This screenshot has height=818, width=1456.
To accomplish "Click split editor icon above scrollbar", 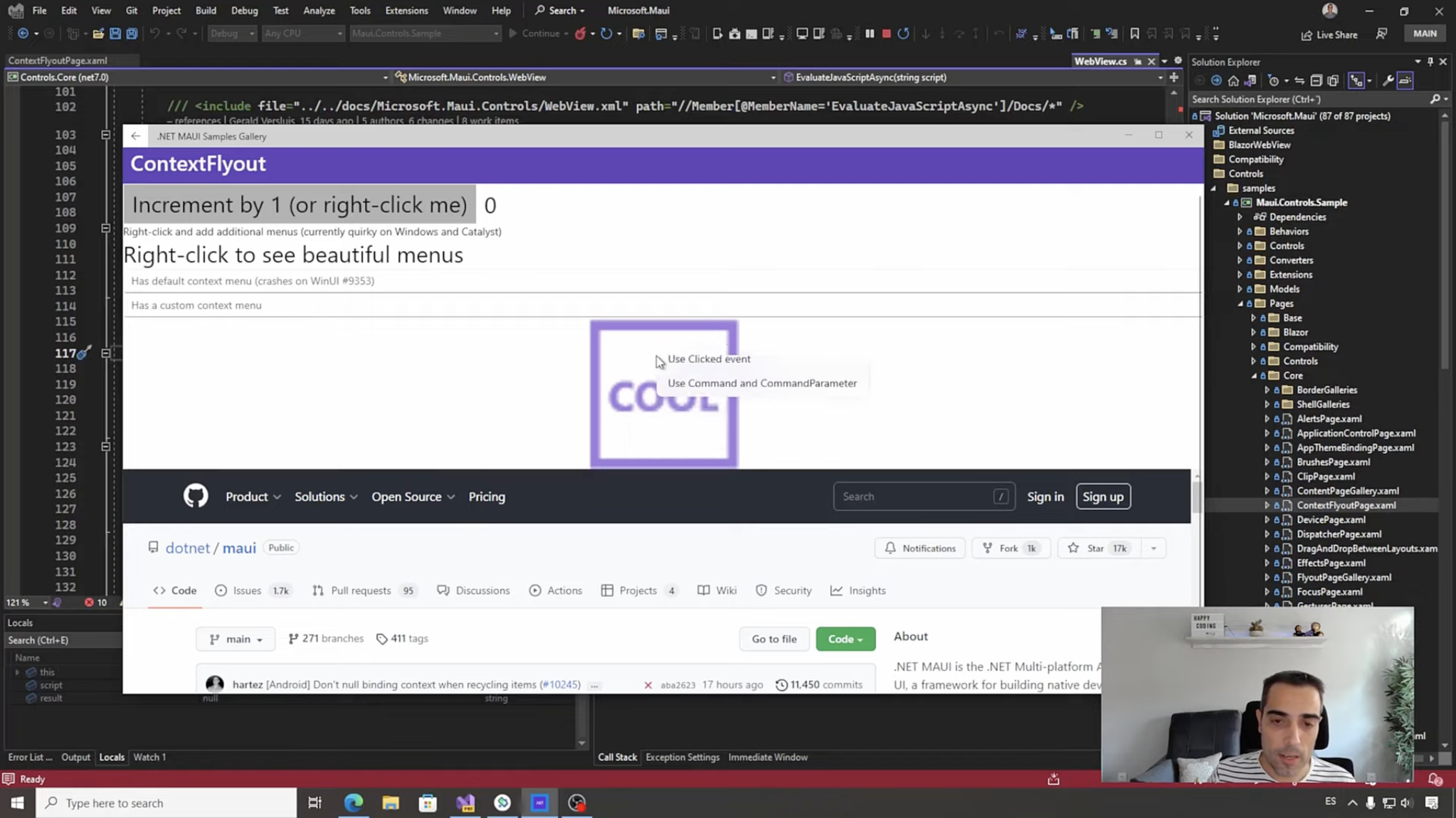I will (1173, 78).
